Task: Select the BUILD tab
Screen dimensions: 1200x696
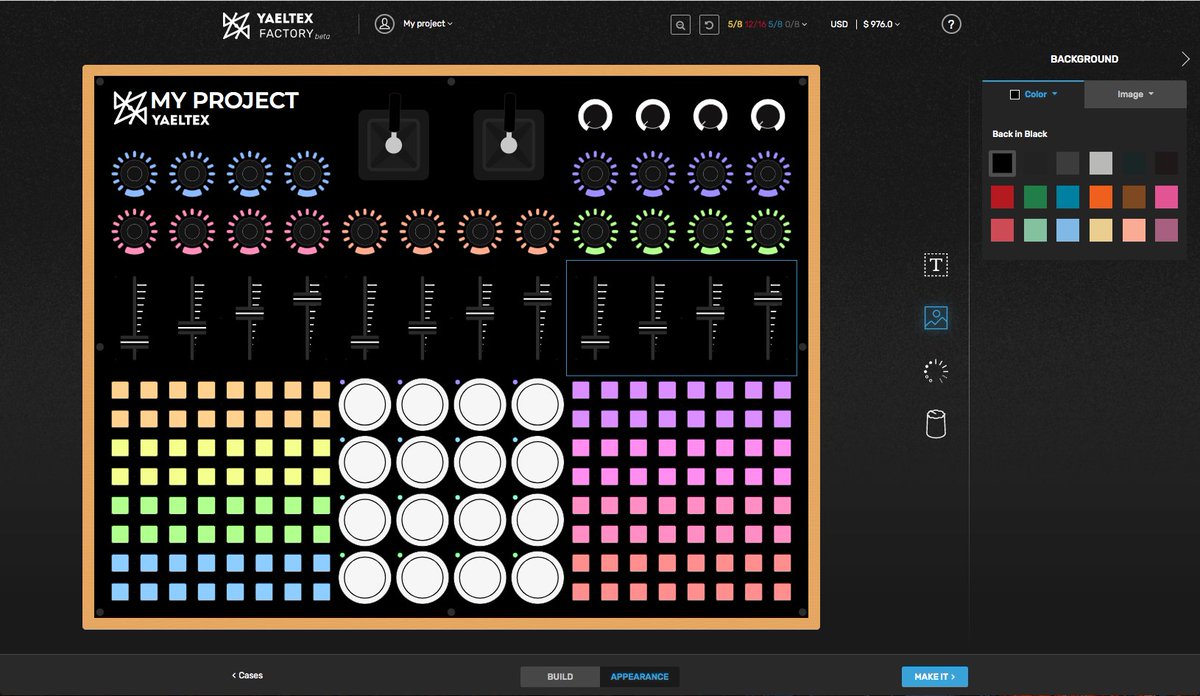Action: 559,676
